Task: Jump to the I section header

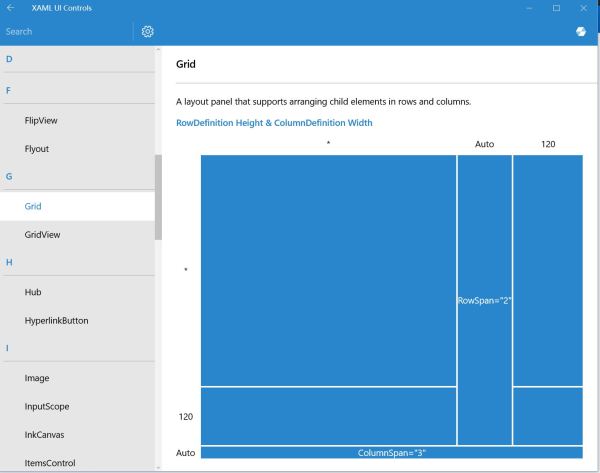Action: [x=7, y=348]
